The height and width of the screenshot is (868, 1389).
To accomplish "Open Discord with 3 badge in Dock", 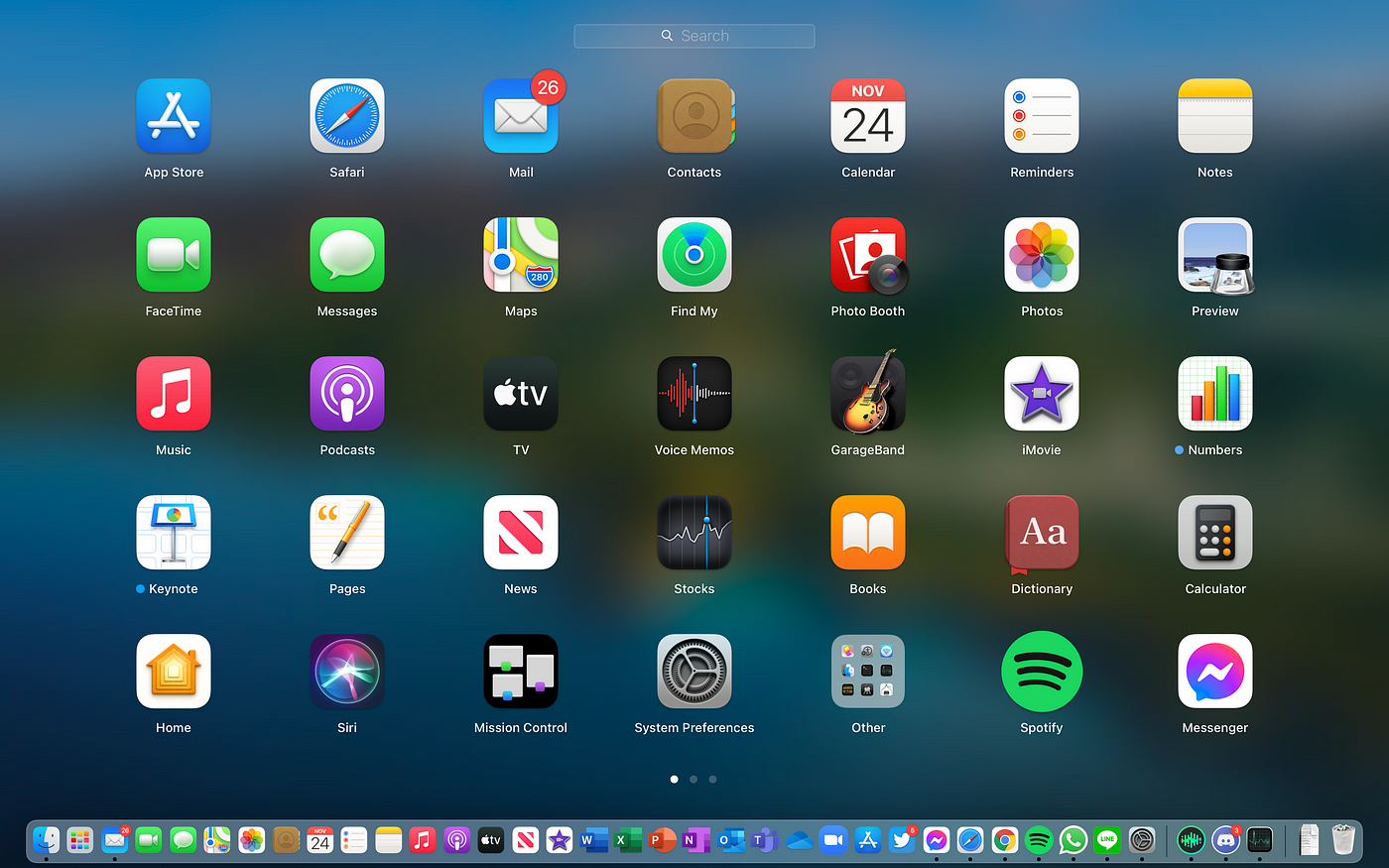I will (x=1226, y=840).
